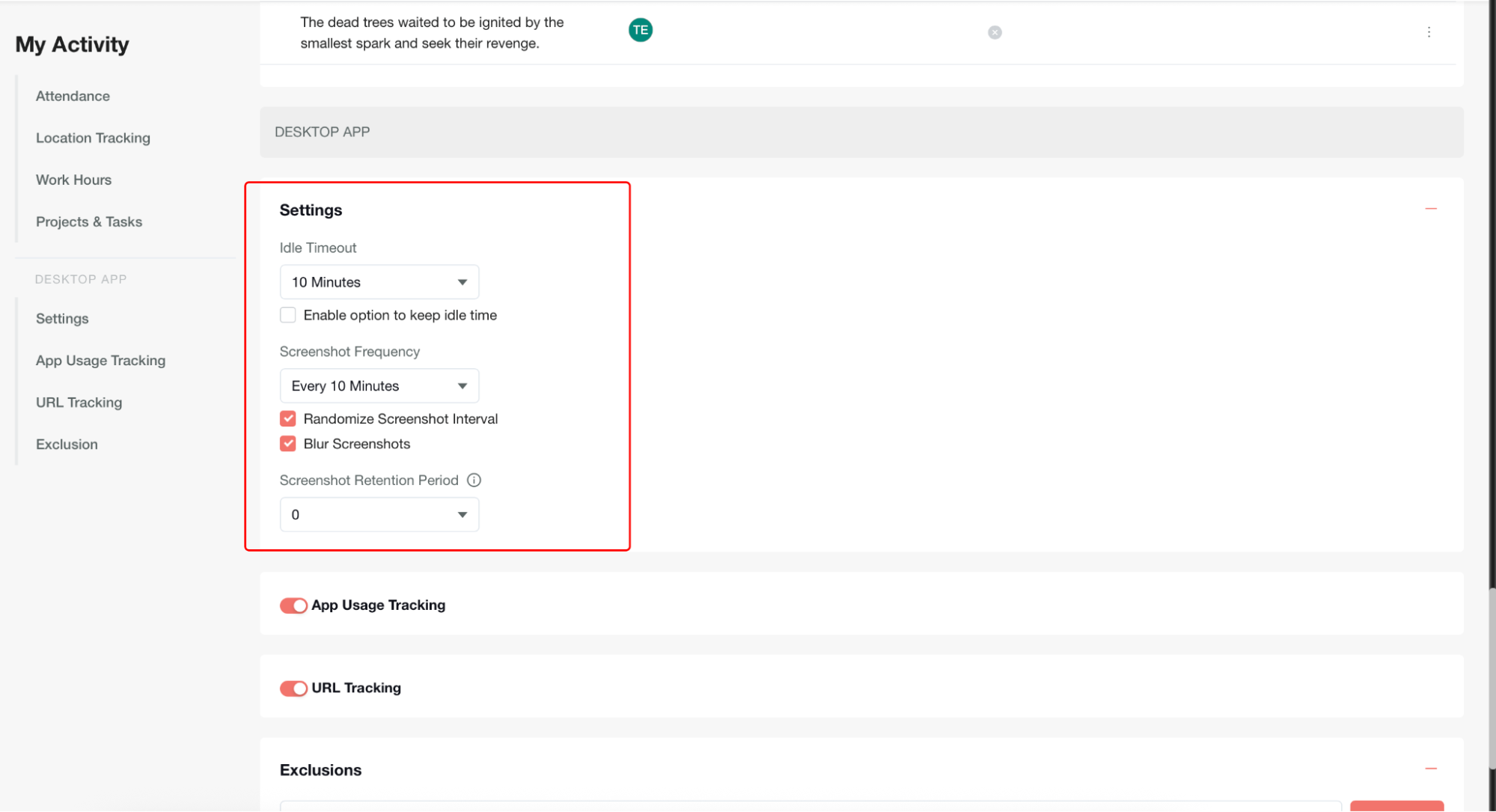Image resolution: width=1496 pixels, height=812 pixels.
Task: Open the Idle Timeout dropdown
Action: [x=379, y=282]
